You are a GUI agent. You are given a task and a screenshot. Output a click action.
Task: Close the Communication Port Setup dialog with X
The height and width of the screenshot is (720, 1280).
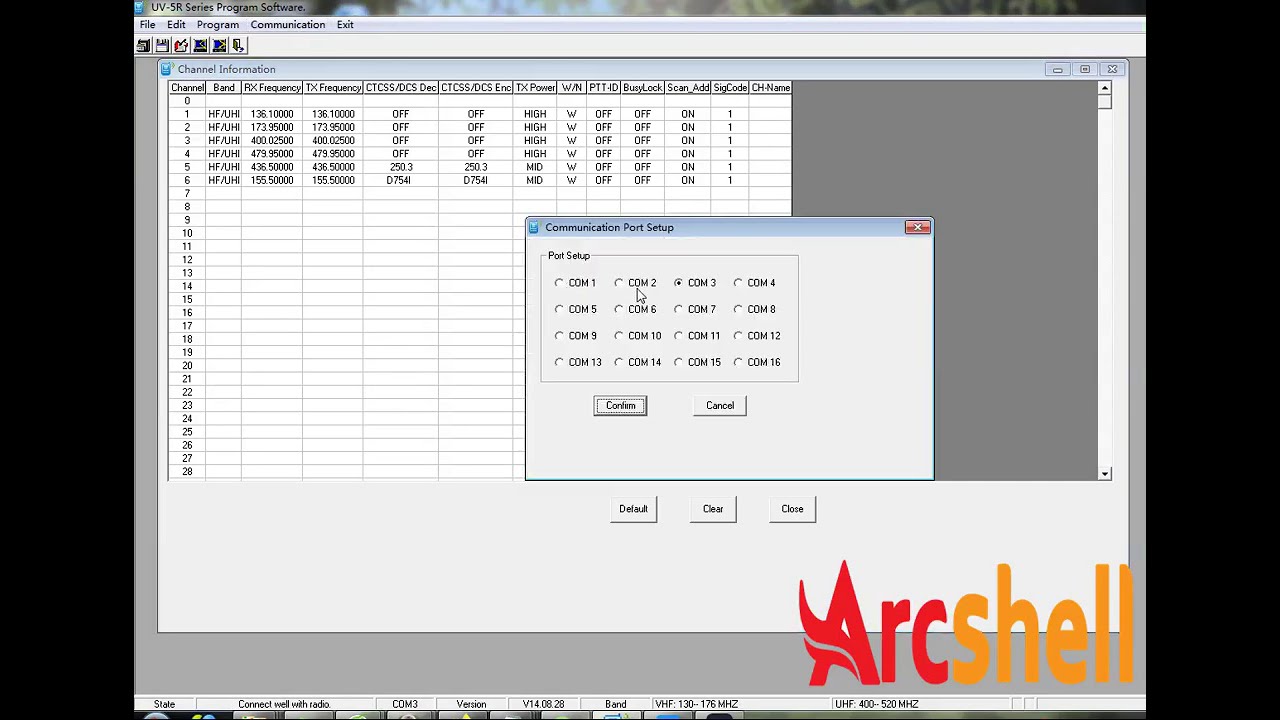[x=917, y=227]
